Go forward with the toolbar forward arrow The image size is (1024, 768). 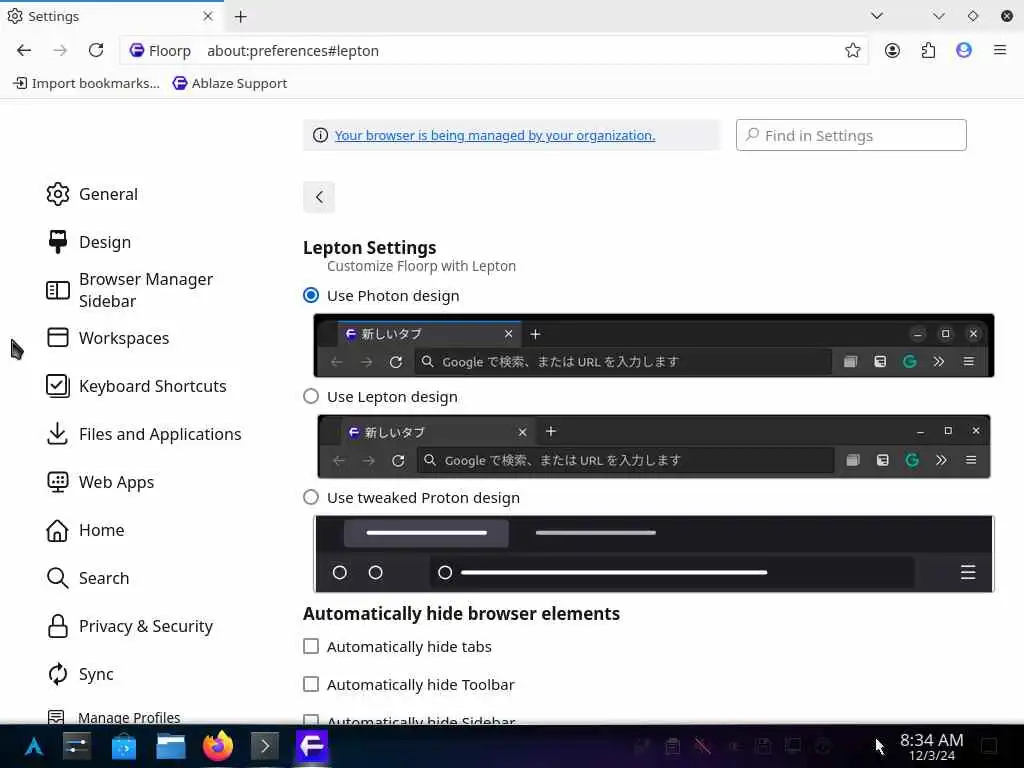60,50
